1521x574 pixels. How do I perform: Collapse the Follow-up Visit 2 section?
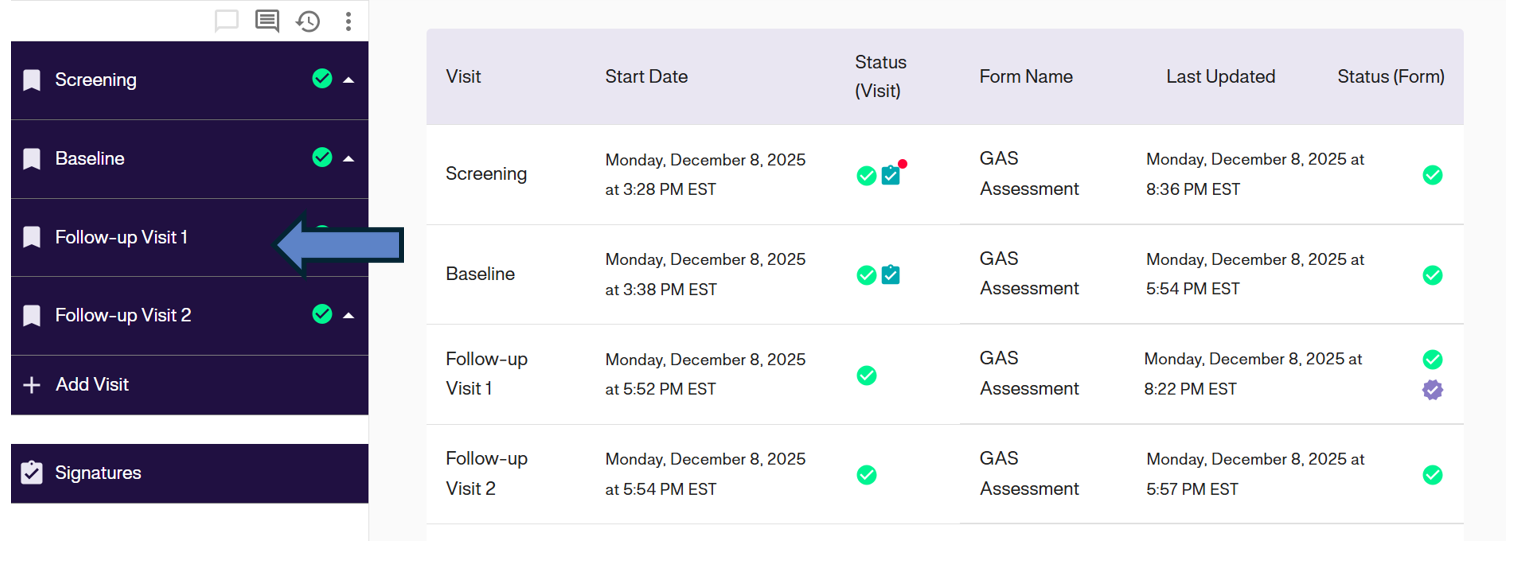pos(349,315)
